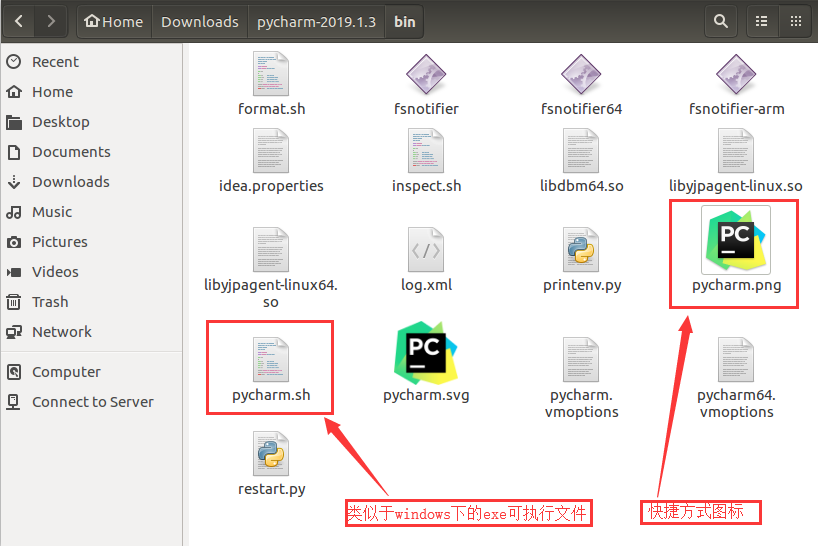Open Downloads in the sidebar
The height and width of the screenshot is (546, 818).
click(x=91, y=181)
